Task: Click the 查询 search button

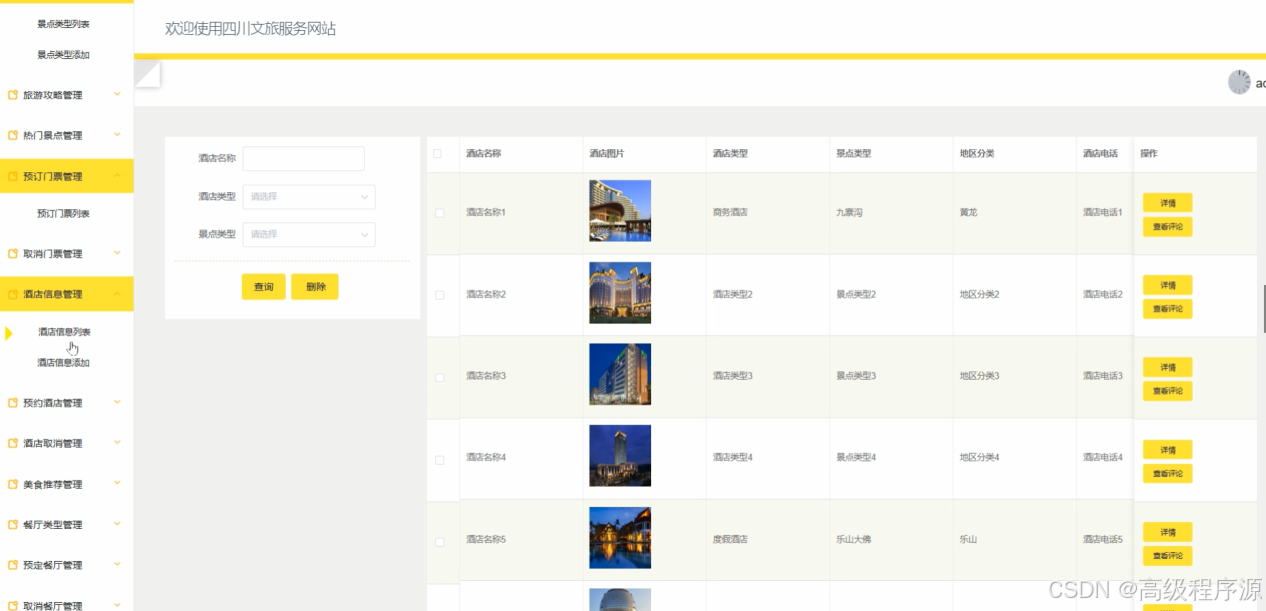Action: (264, 287)
